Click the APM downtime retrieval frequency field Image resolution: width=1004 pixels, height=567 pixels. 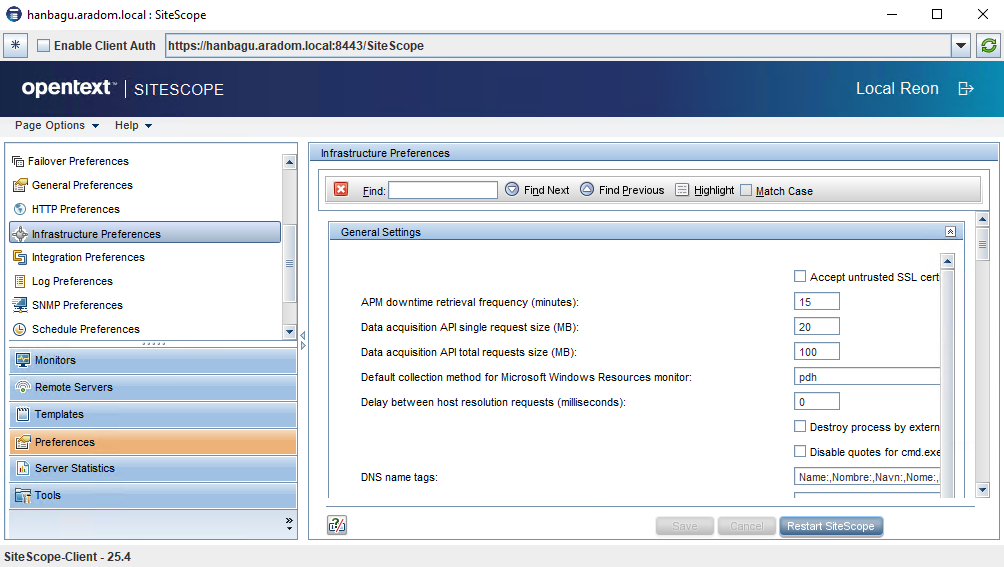click(x=816, y=301)
